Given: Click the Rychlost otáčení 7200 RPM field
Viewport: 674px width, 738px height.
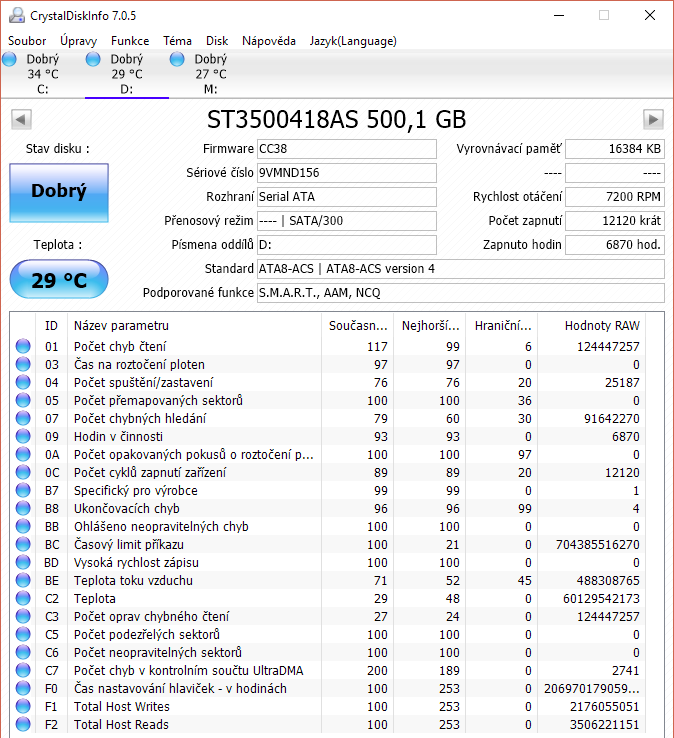Looking at the screenshot, I should click(615, 197).
